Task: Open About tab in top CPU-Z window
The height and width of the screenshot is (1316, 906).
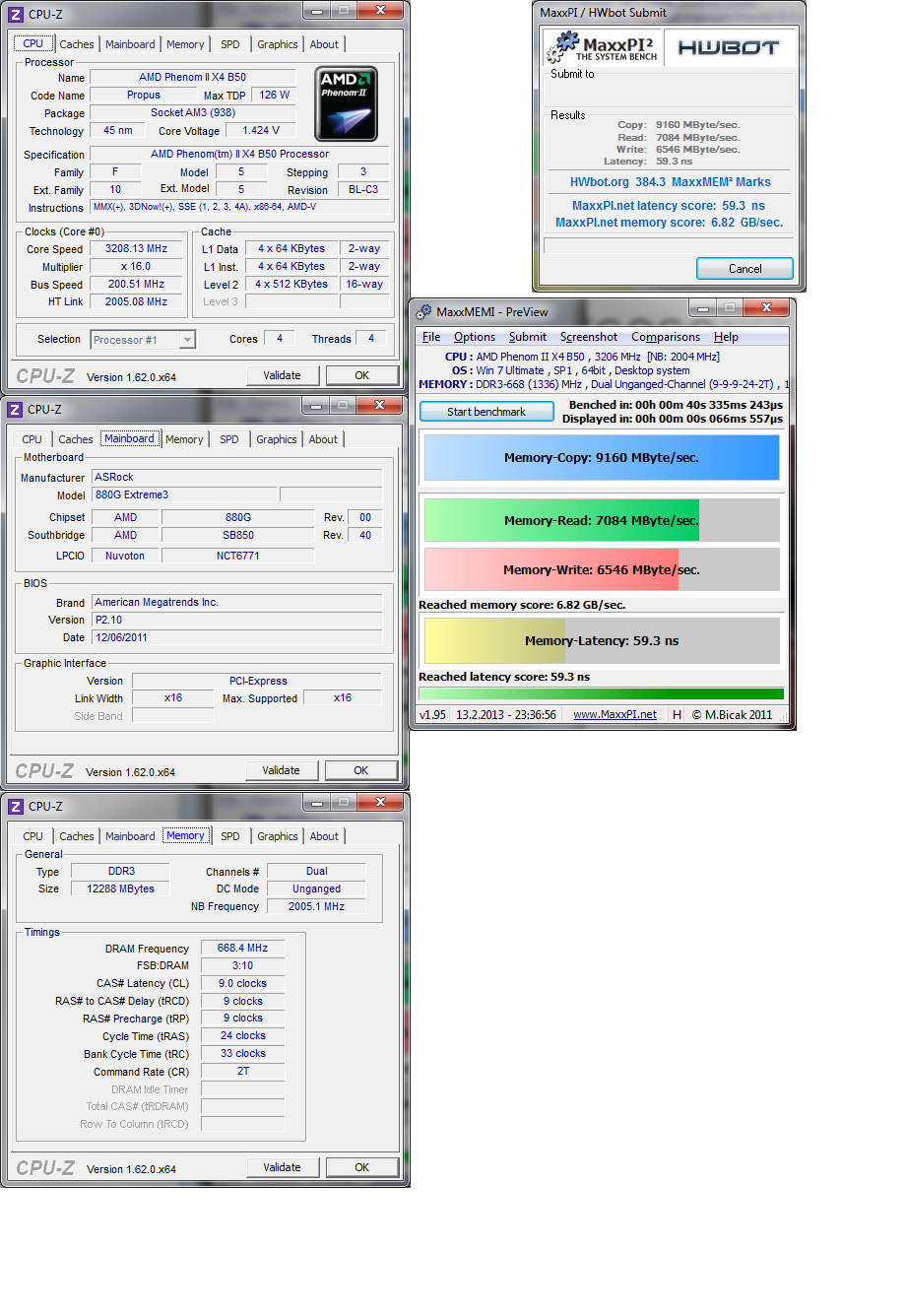Action: (324, 44)
